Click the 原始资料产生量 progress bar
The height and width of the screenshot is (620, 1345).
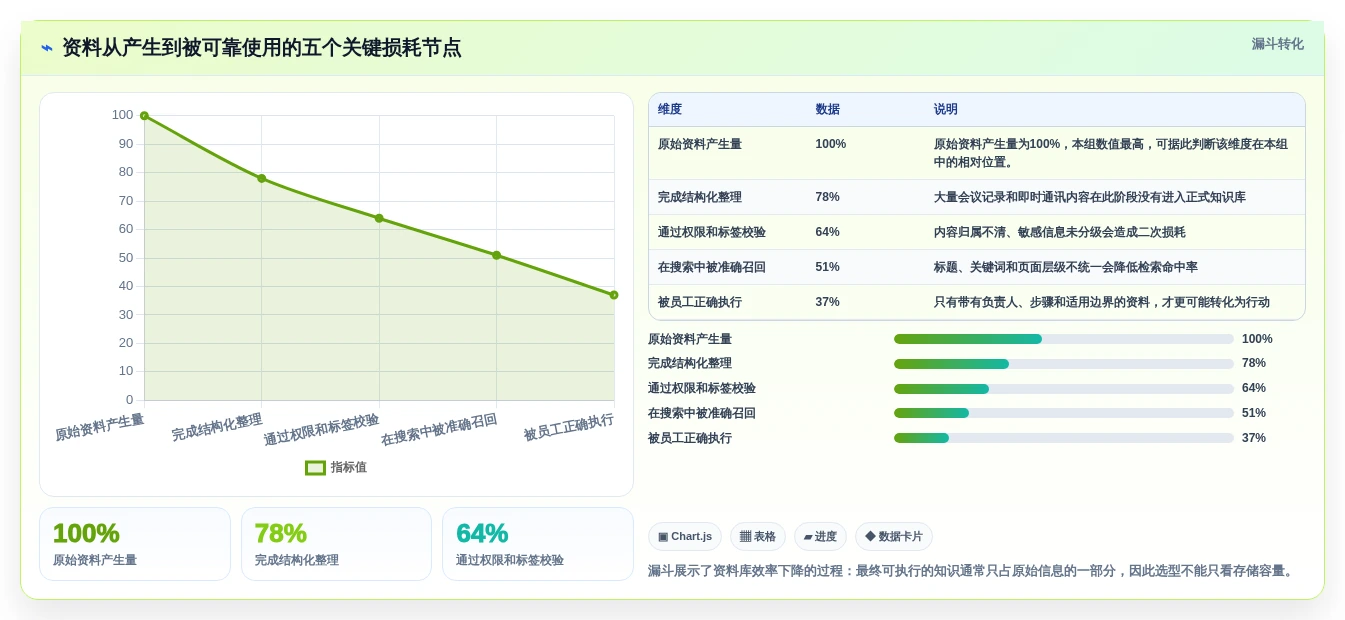[x=1064, y=339]
